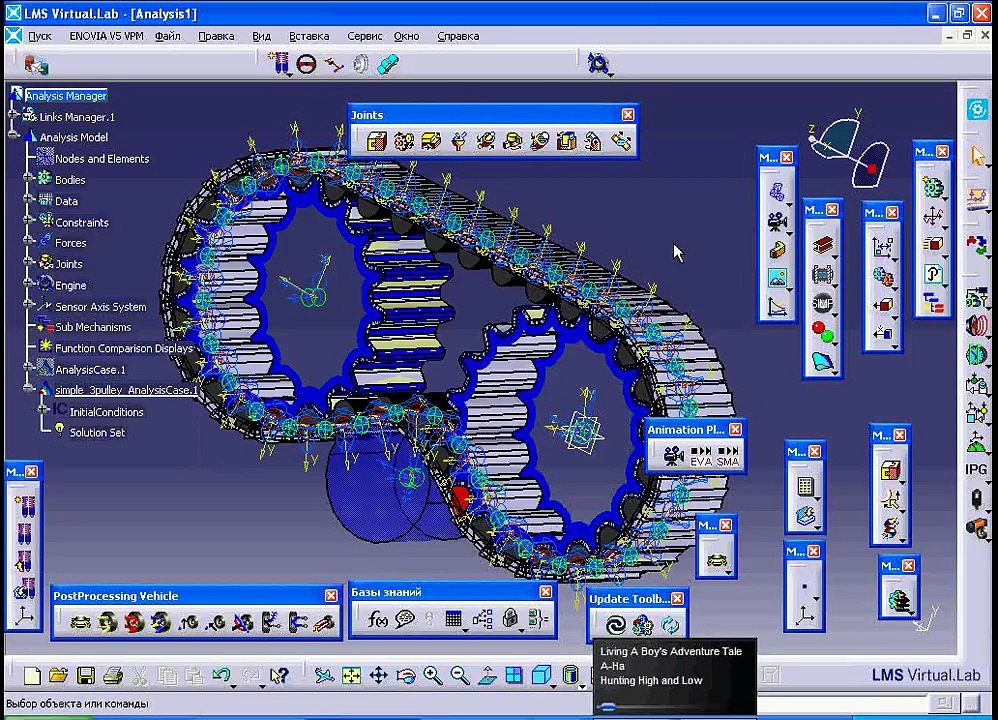Click the What's This help cursor icon

(x=278, y=676)
